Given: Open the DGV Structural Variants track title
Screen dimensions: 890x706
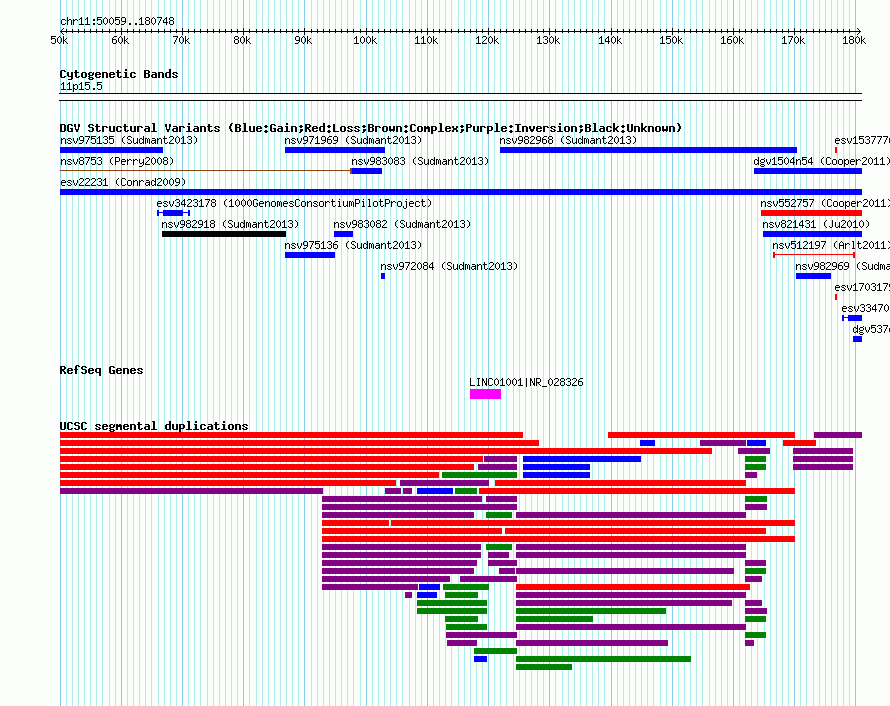Looking at the screenshot, I should 370,128.
